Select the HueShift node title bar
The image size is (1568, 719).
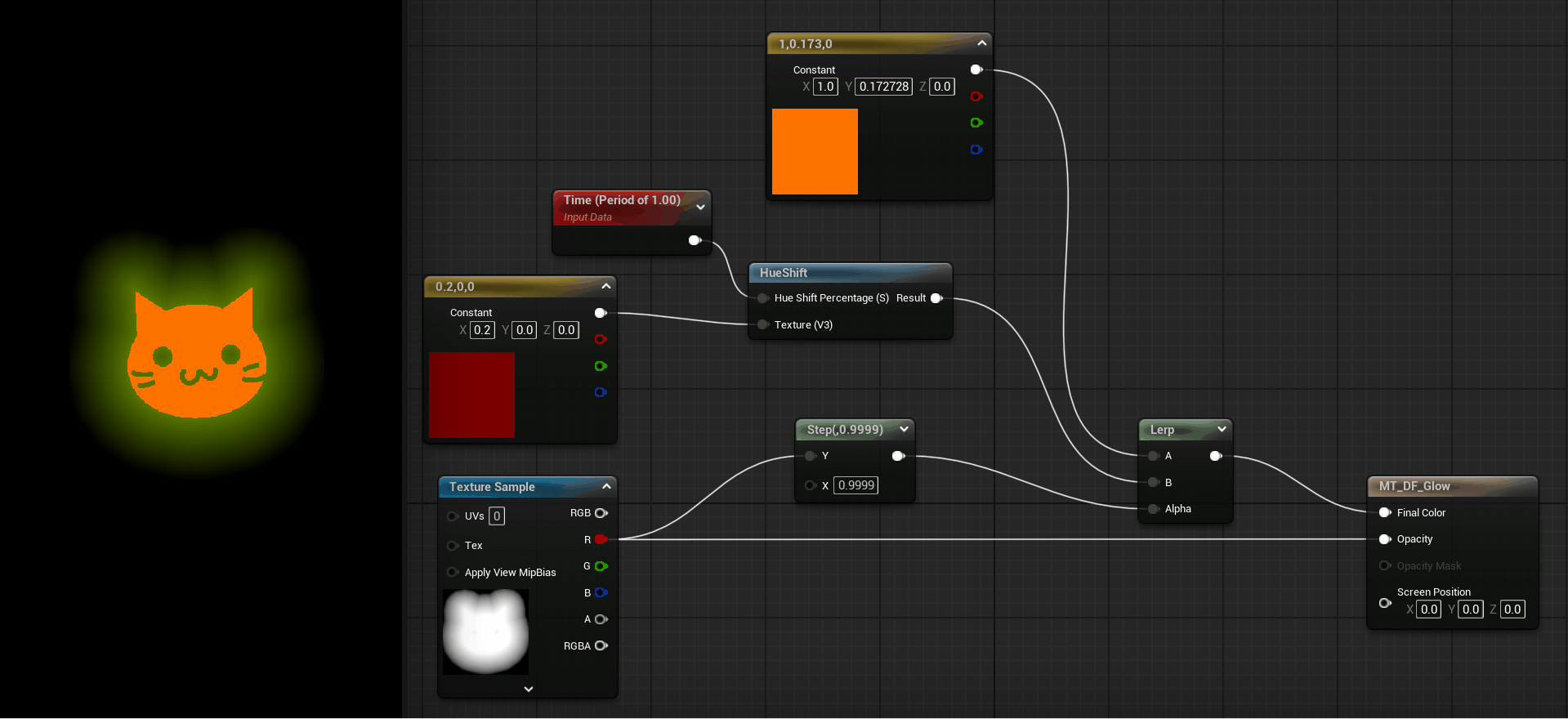pos(850,273)
